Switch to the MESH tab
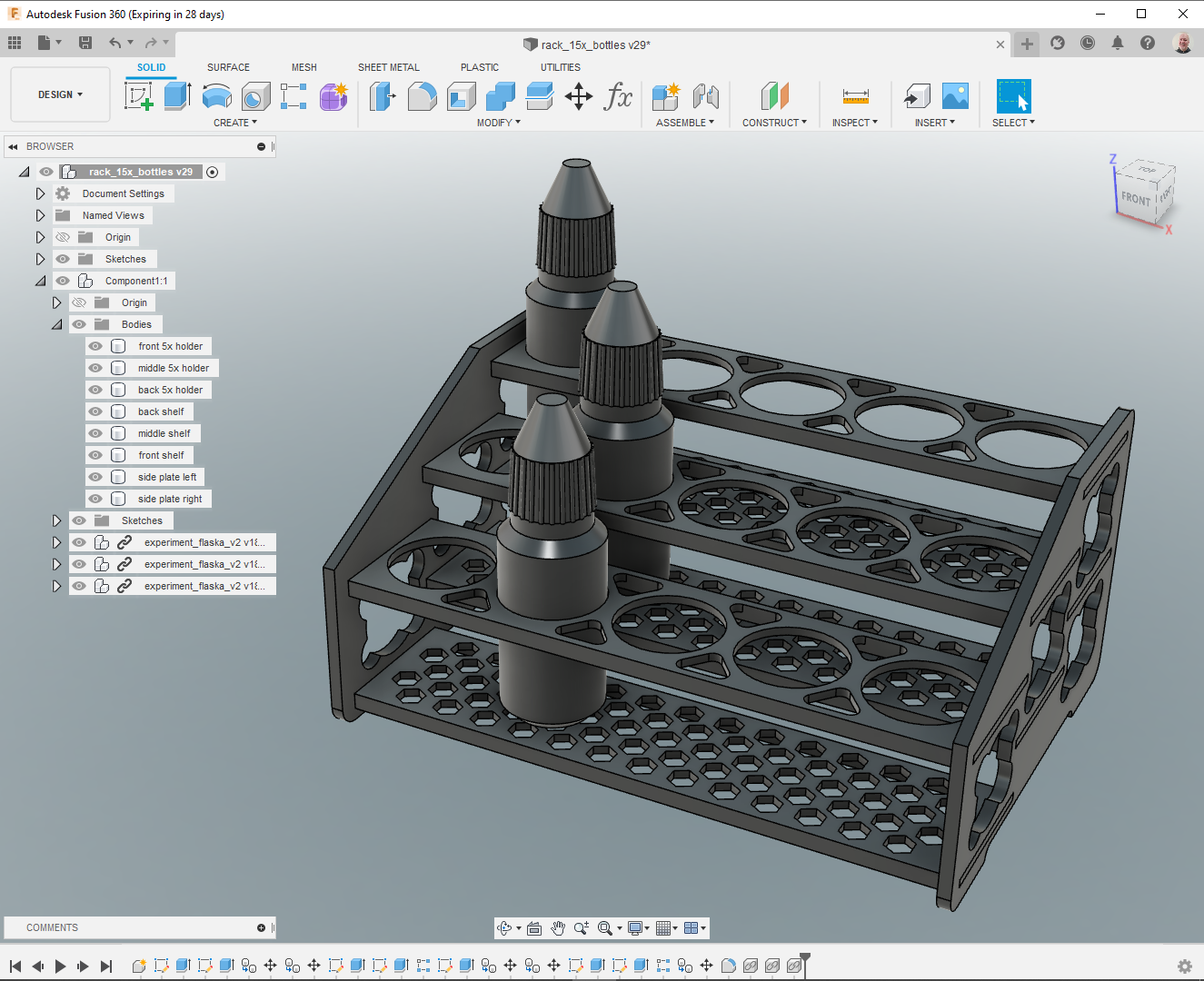Viewport: 1204px width, 981px height. click(304, 66)
